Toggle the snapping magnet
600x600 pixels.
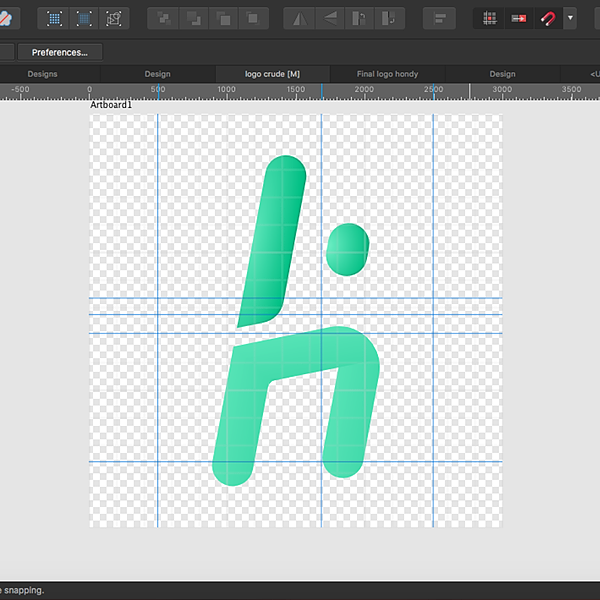548,18
